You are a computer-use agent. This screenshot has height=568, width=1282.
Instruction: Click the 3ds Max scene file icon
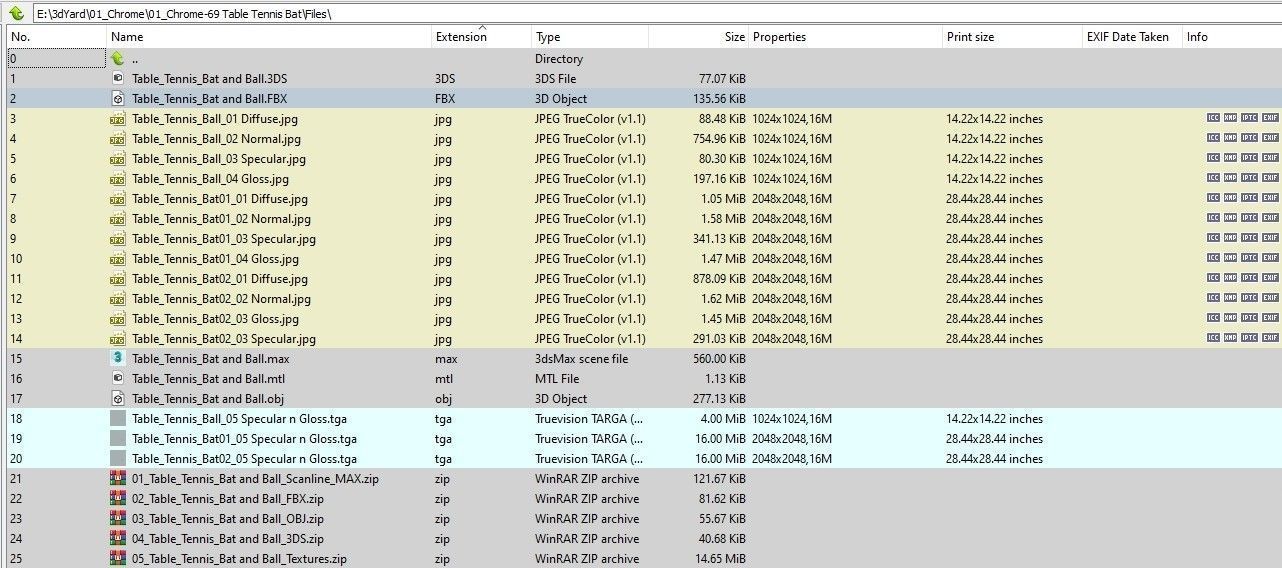click(x=117, y=358)
